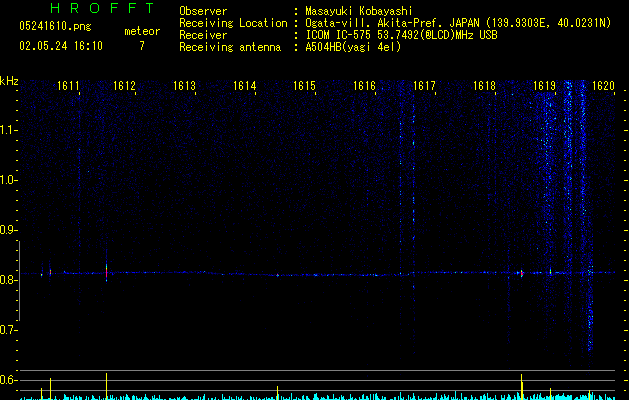The height and width of the screenshot is (400, 629).
Task: Click the red meteor echo before 1619
Action: pyautogui.click(x=521, y=273)
